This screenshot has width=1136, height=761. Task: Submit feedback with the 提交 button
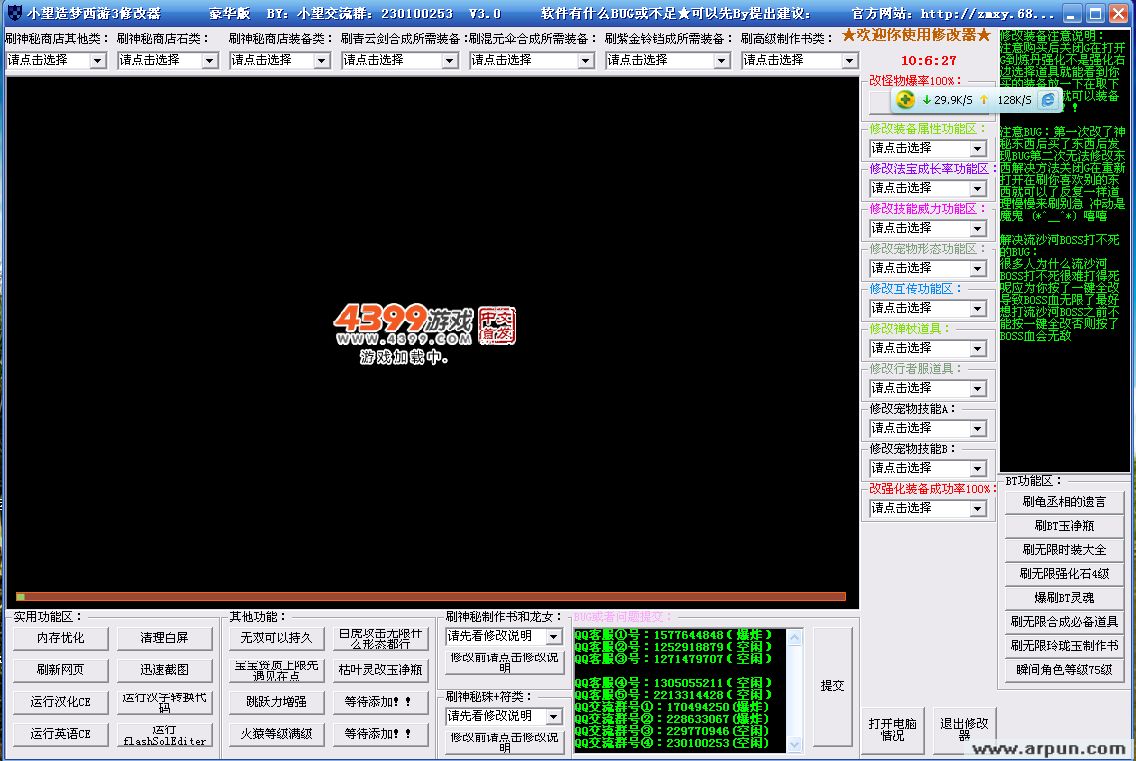point(832,686)
